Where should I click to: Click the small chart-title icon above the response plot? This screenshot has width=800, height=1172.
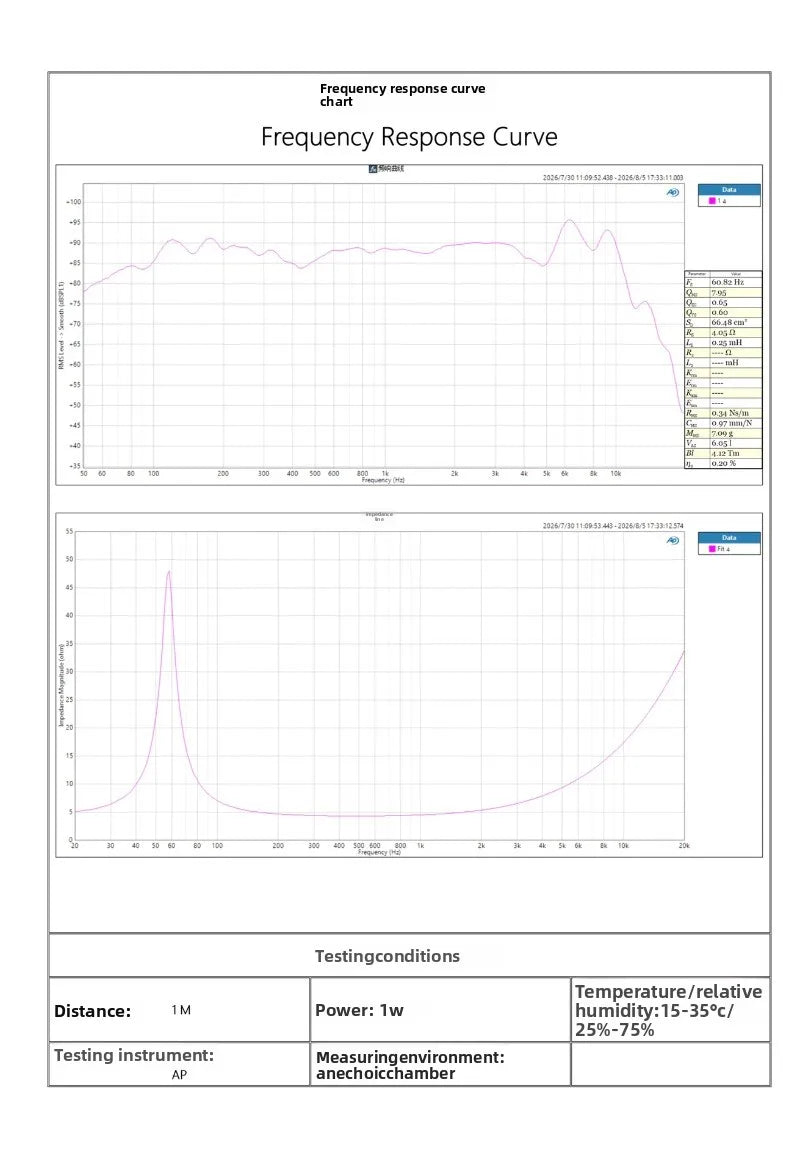(372, 169)
